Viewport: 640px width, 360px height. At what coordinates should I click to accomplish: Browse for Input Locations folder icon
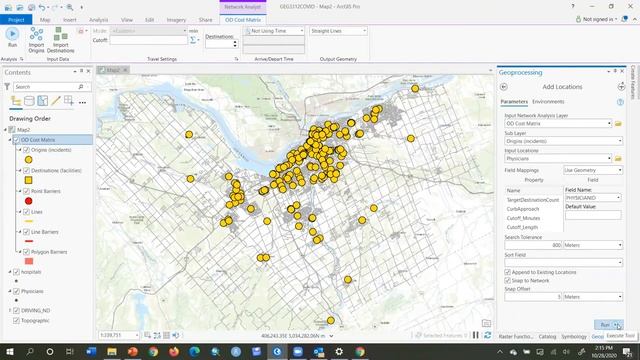pyautogui.click(x=618, y=158)
